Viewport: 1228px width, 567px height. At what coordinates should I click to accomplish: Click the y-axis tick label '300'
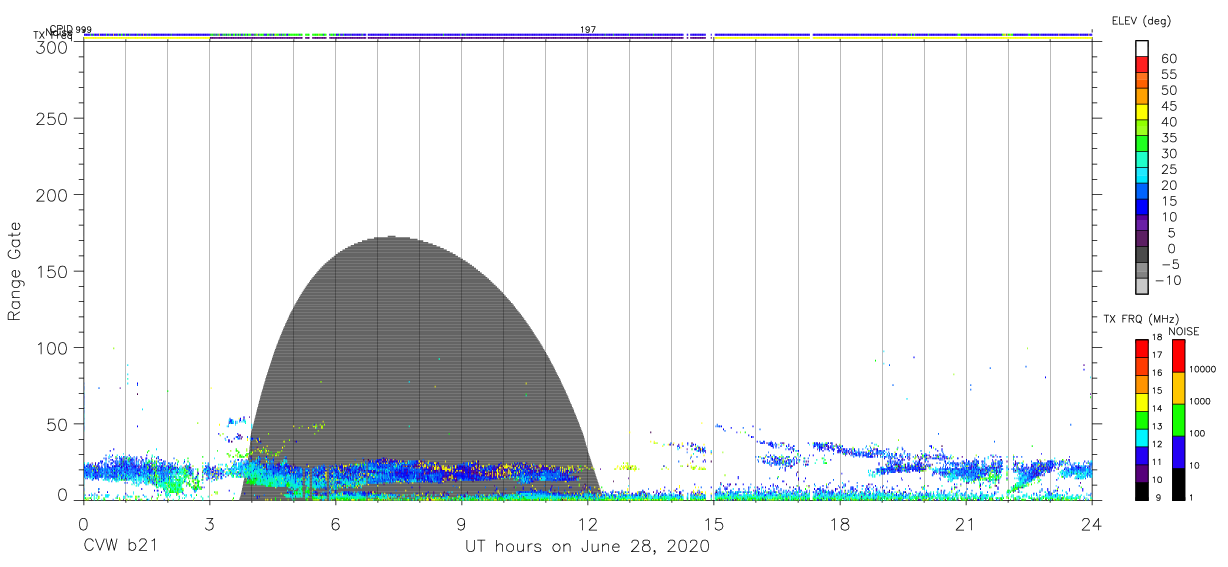[x=52, y=47]
